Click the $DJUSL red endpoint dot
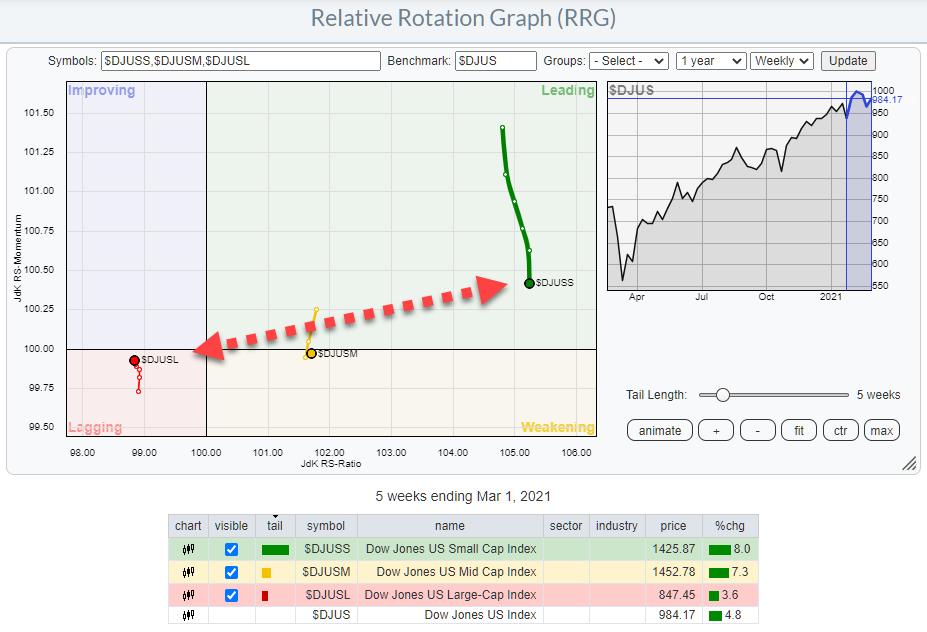Image resolution: width=927 pixels, height=632 pixels. click(134, 360)
